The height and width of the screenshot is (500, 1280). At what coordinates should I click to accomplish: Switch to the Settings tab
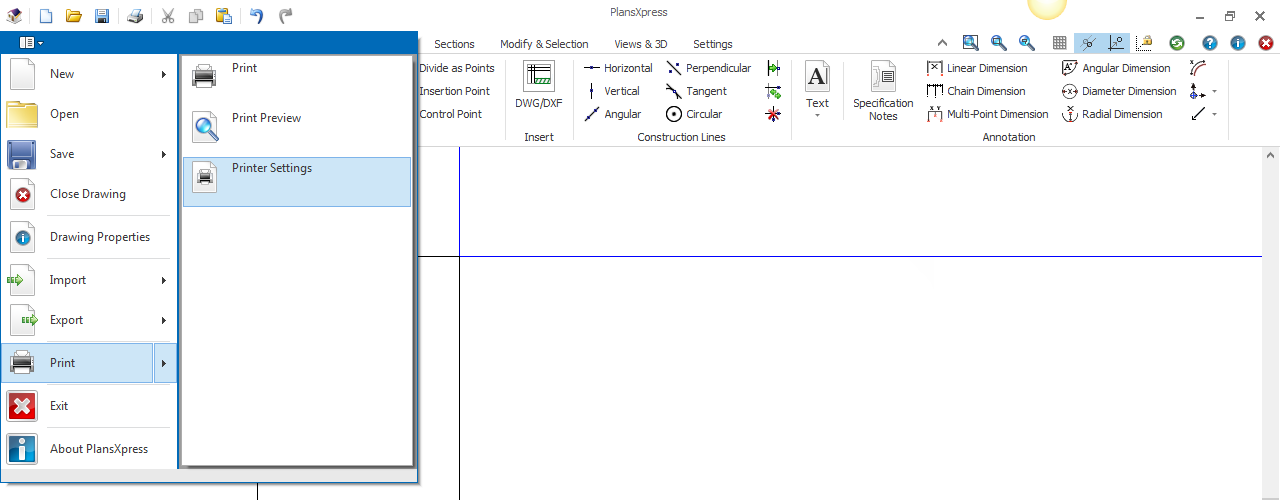[713, 44]
